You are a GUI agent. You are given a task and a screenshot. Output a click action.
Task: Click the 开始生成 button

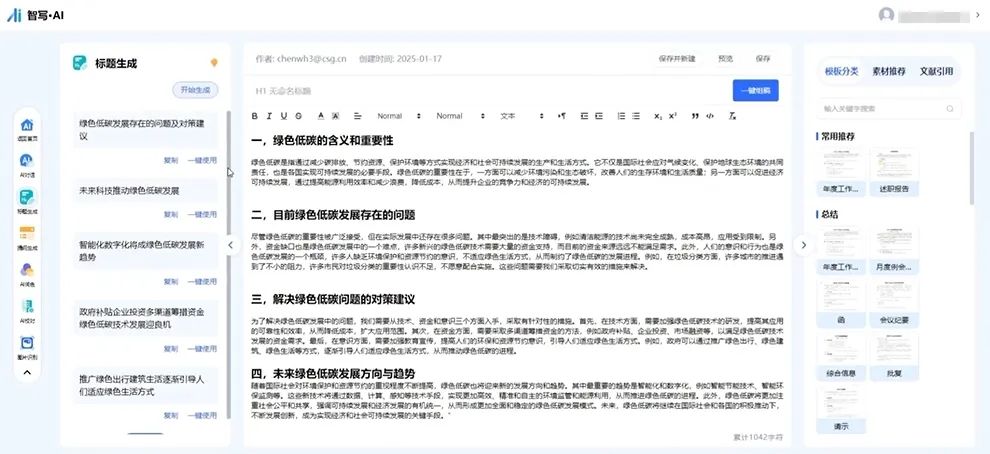coord(195,90)
